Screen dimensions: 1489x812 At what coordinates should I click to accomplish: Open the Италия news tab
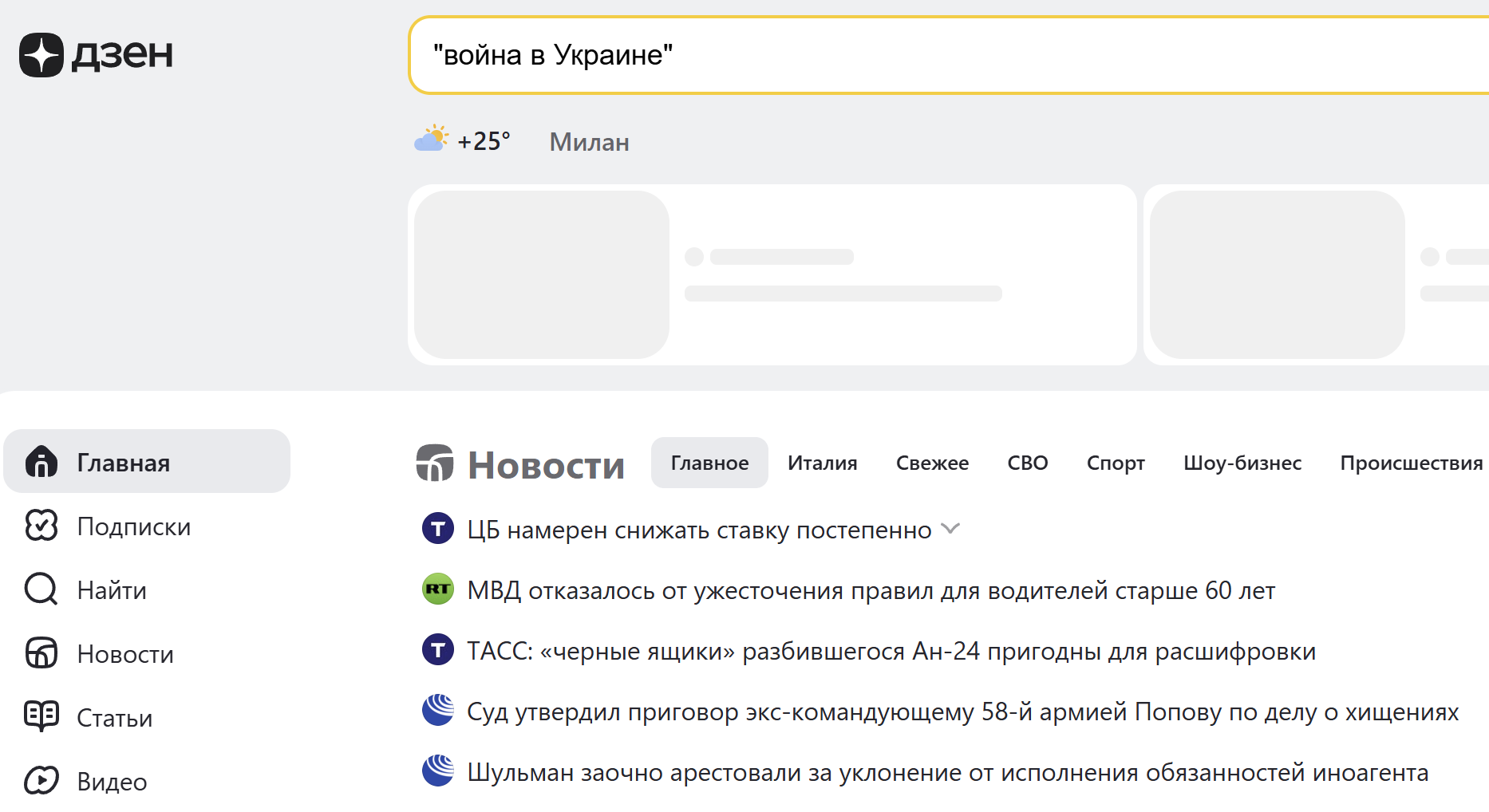click(822, 463)
